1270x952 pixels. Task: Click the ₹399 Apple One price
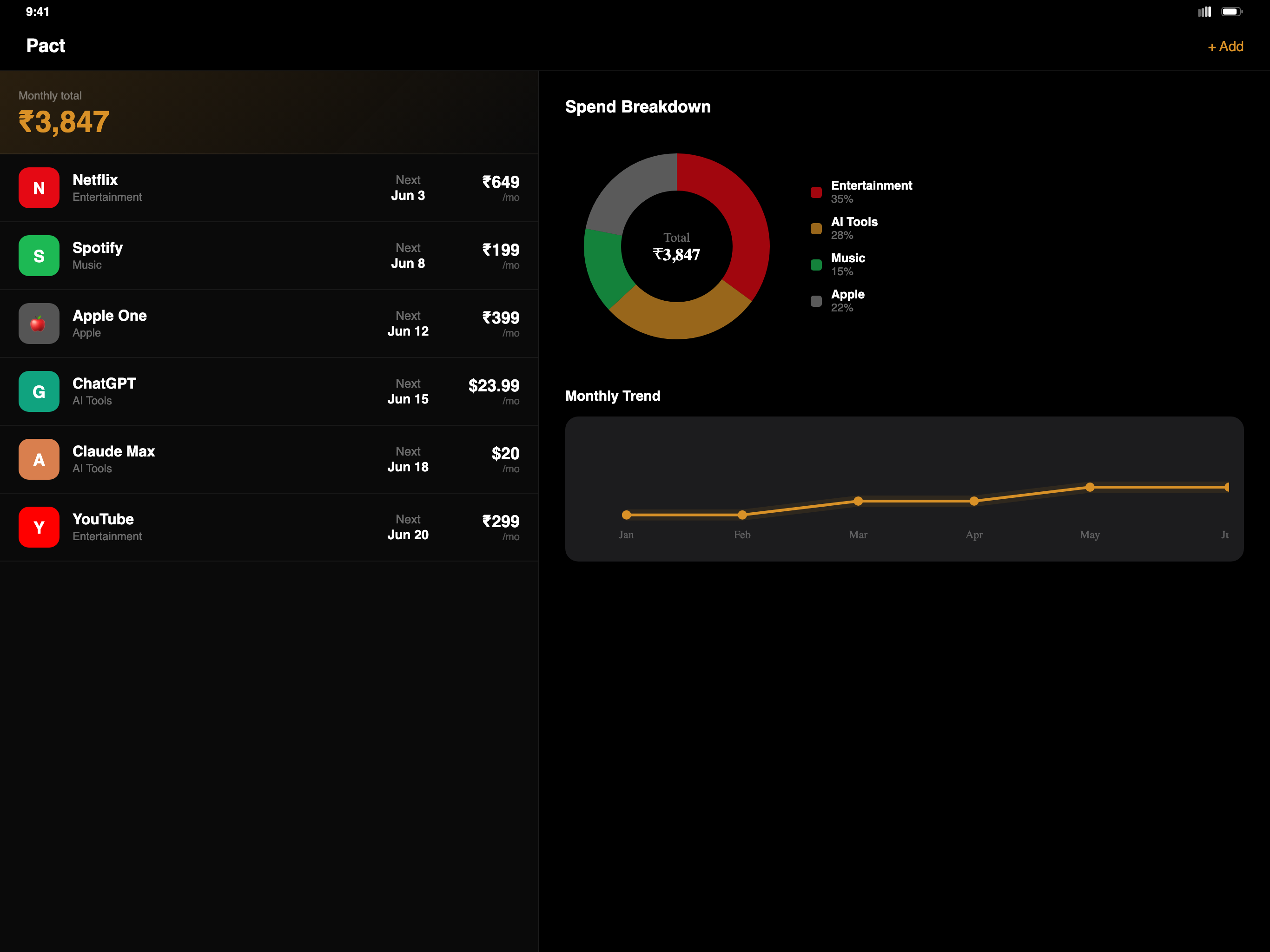501,317
